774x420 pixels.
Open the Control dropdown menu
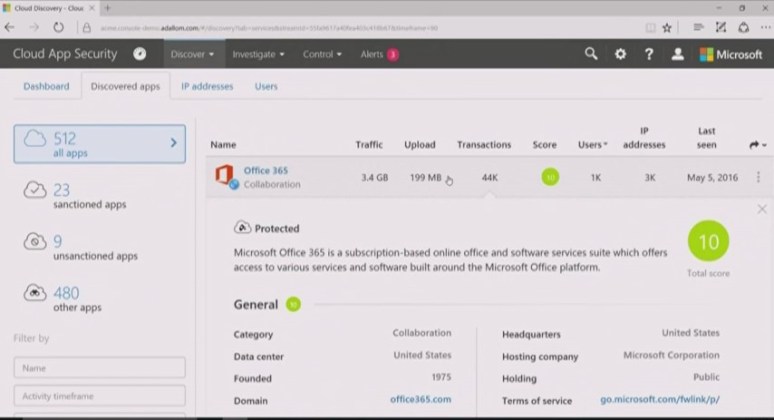click(x=322, y=54)
